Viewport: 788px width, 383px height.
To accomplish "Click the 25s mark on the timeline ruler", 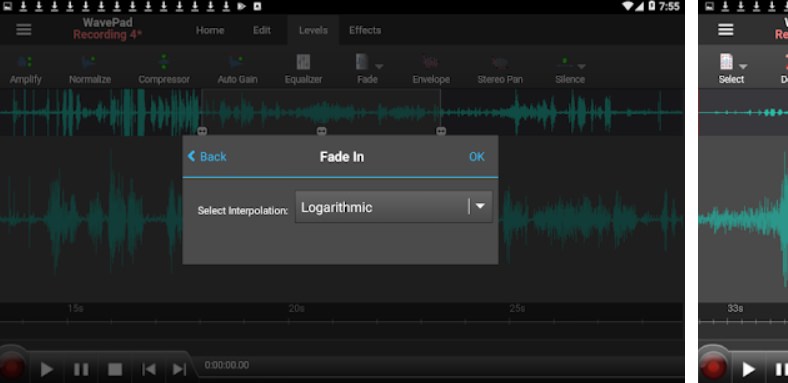I will [517, 308].
